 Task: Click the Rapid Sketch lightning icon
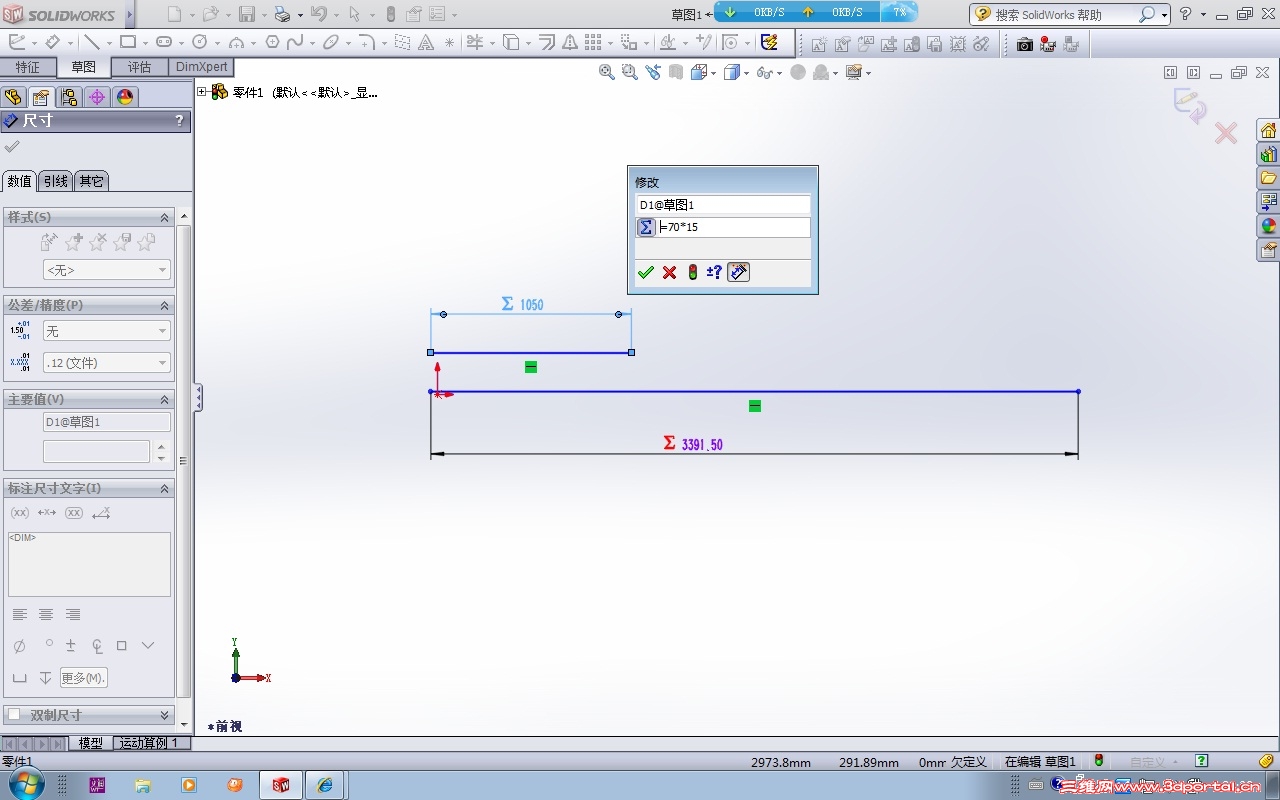point(769,42)
